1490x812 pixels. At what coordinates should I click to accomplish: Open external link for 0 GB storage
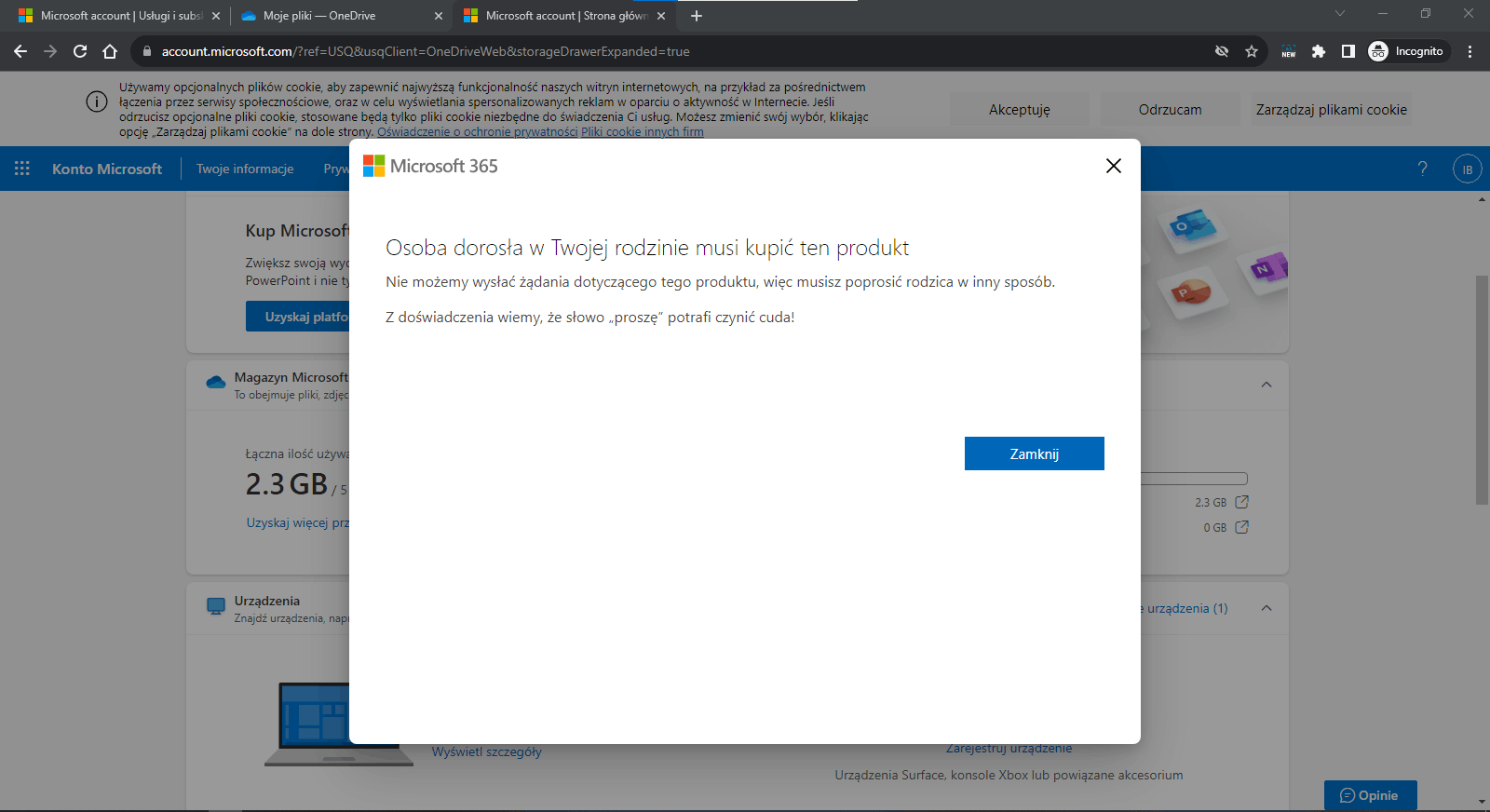click(1241, 527)
